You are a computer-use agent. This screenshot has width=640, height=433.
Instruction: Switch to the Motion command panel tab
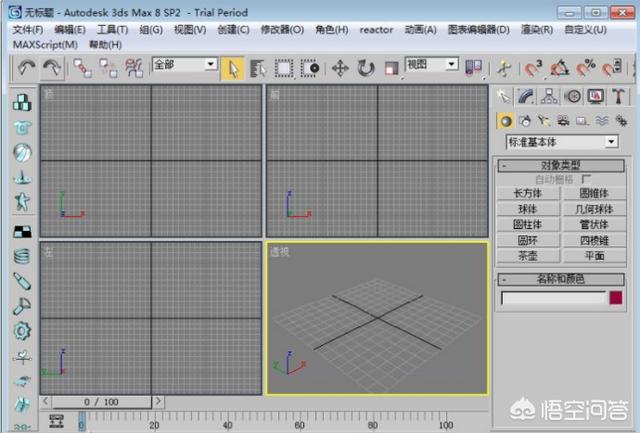573,97
